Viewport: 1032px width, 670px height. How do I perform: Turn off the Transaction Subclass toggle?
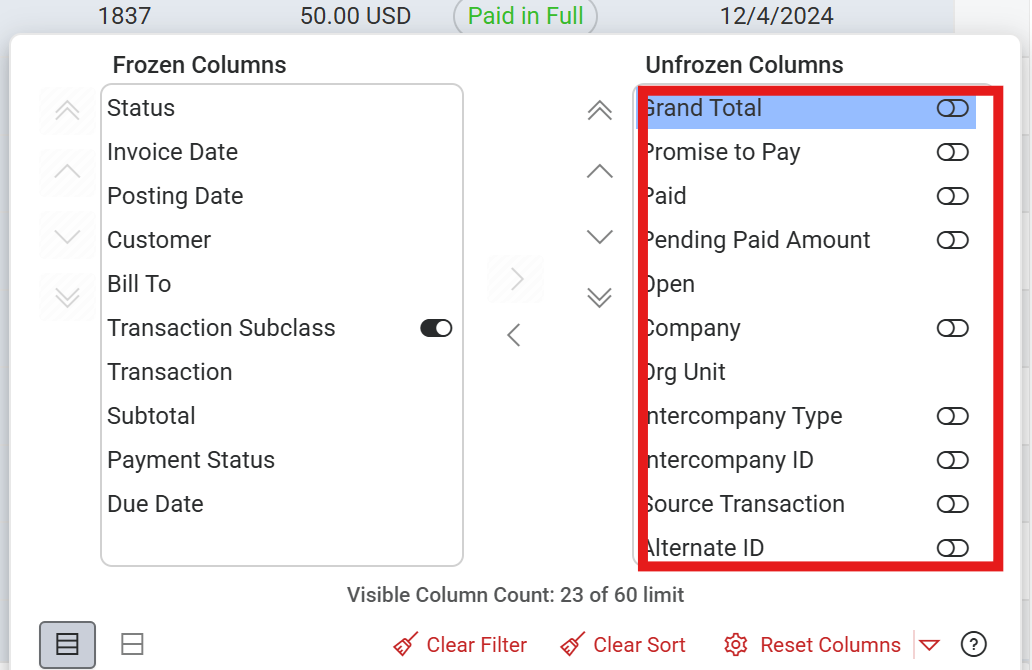[436, 328]
